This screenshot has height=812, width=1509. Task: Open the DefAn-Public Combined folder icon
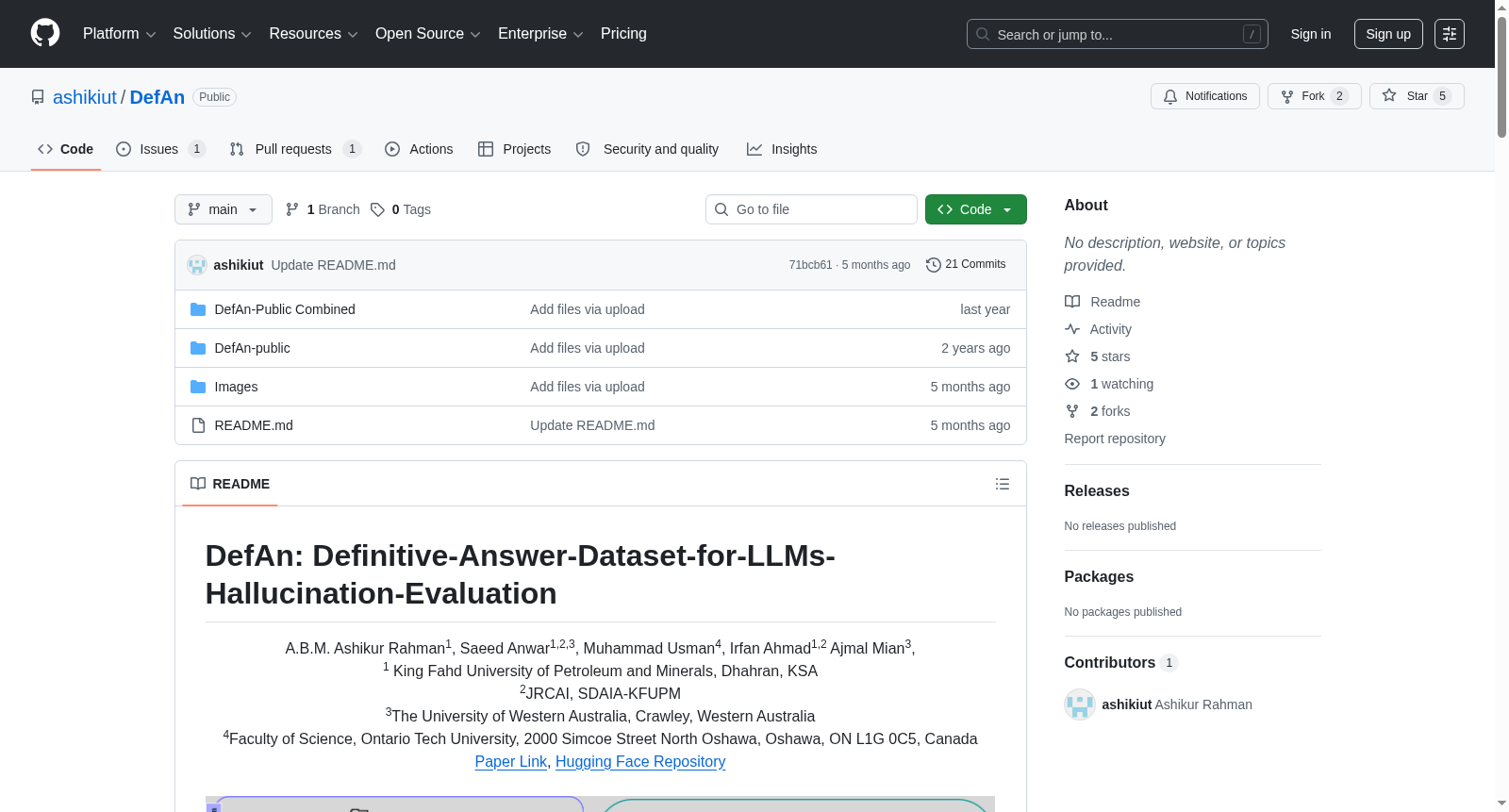[x=198, y=309]
